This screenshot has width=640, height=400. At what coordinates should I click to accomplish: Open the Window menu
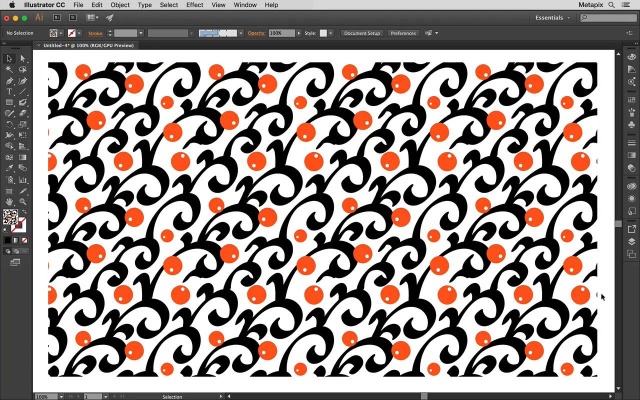pos(245,5)
